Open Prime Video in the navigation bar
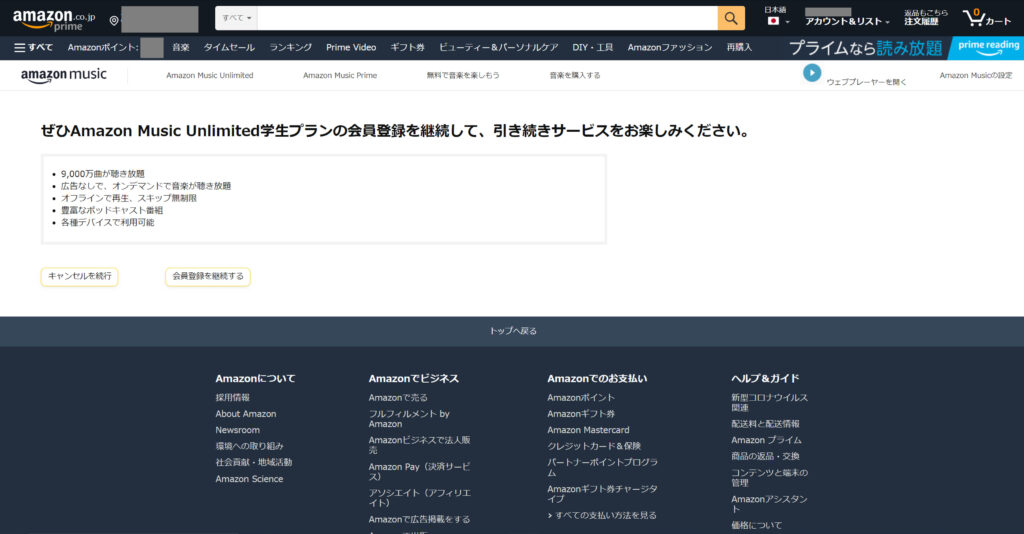The height and width of the screenshot is (534, 1024). pyautogui.click(x=351, y=48)
